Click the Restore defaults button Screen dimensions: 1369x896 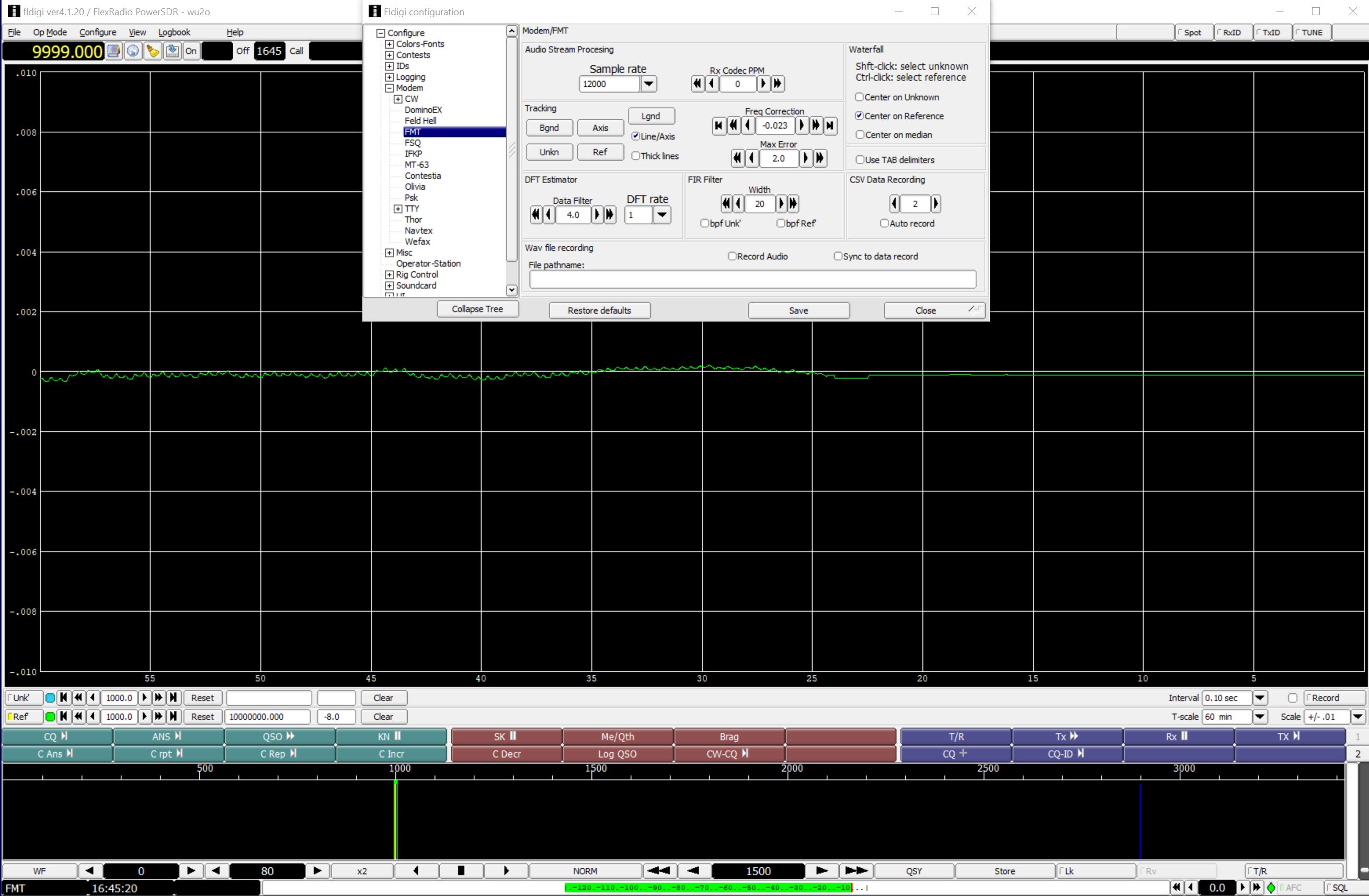pyautogui.click(x=598, y=310)
